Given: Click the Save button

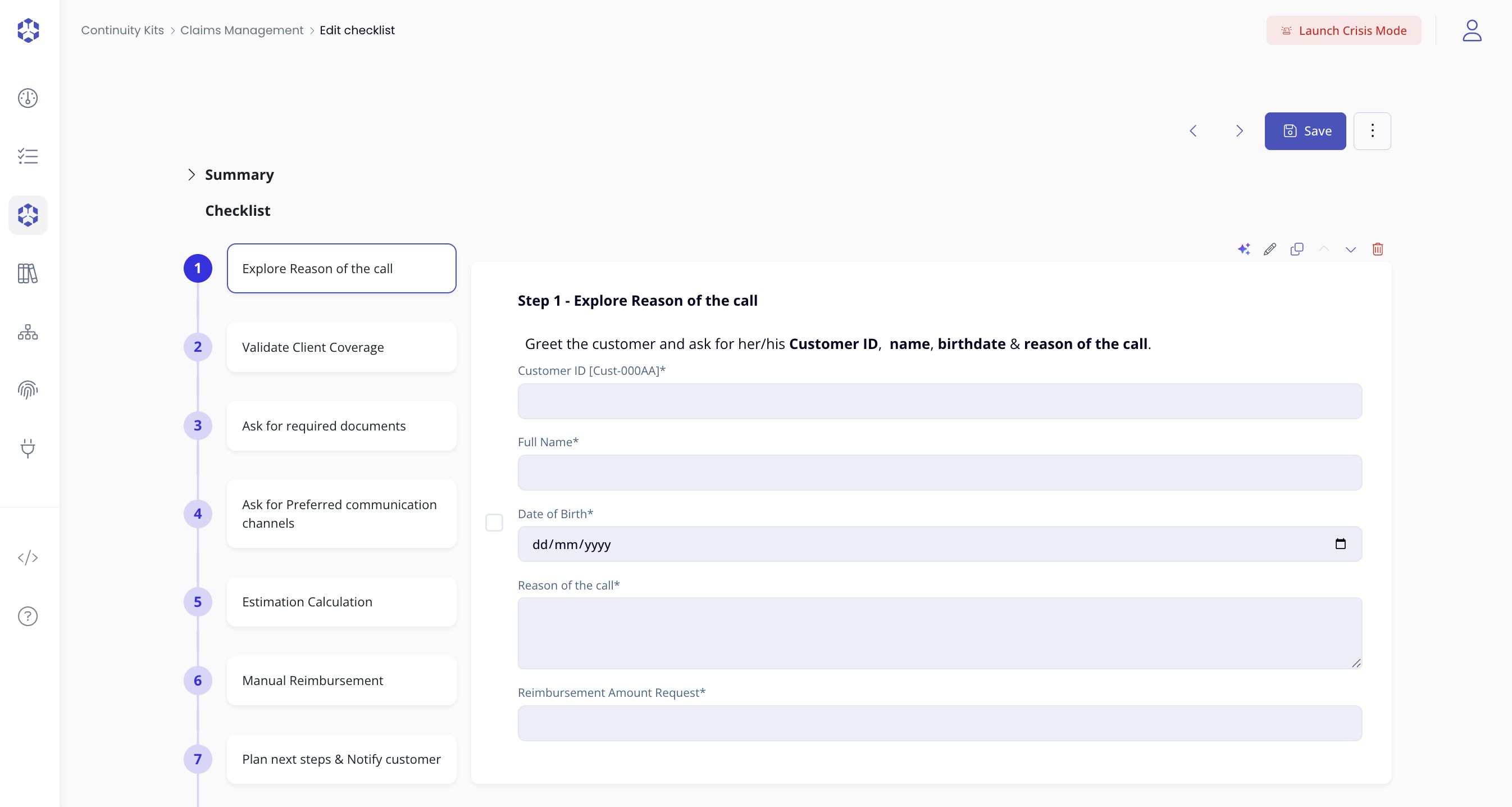Looking at the screenshot, I should pos(1305,130).
